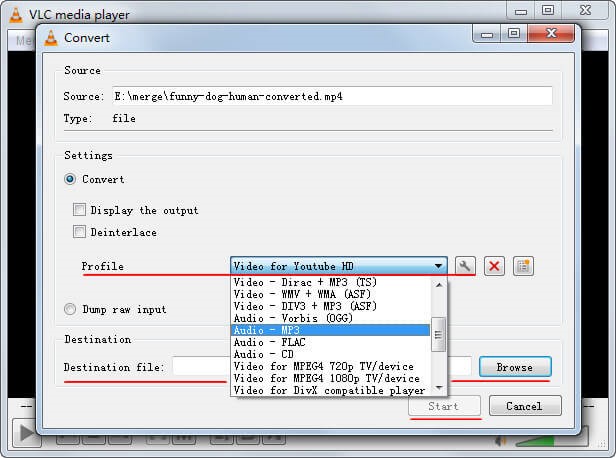Click the Destination file input field
The image size is (616, 458).
(x=200, y=367)
